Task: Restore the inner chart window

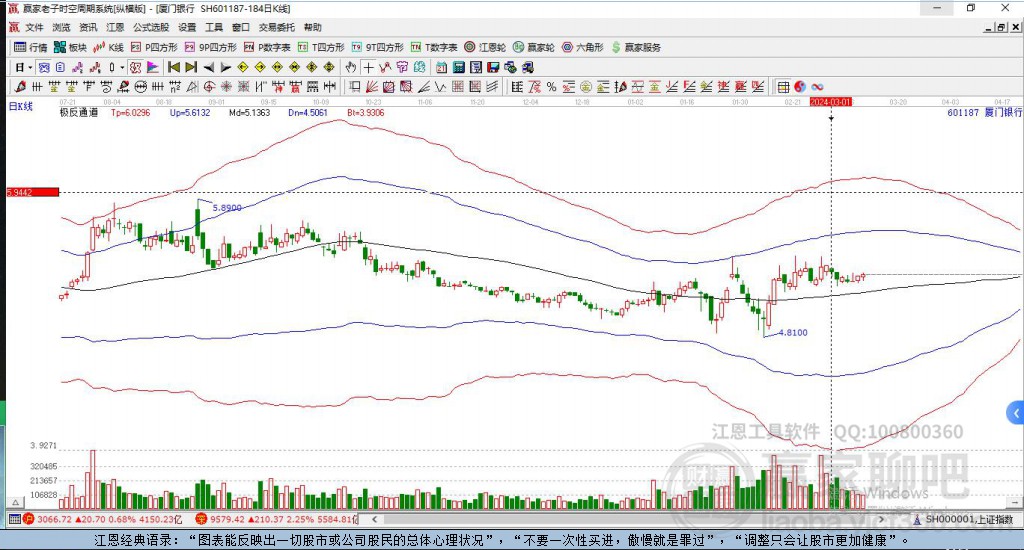Action: click(x=1002, y=27)
